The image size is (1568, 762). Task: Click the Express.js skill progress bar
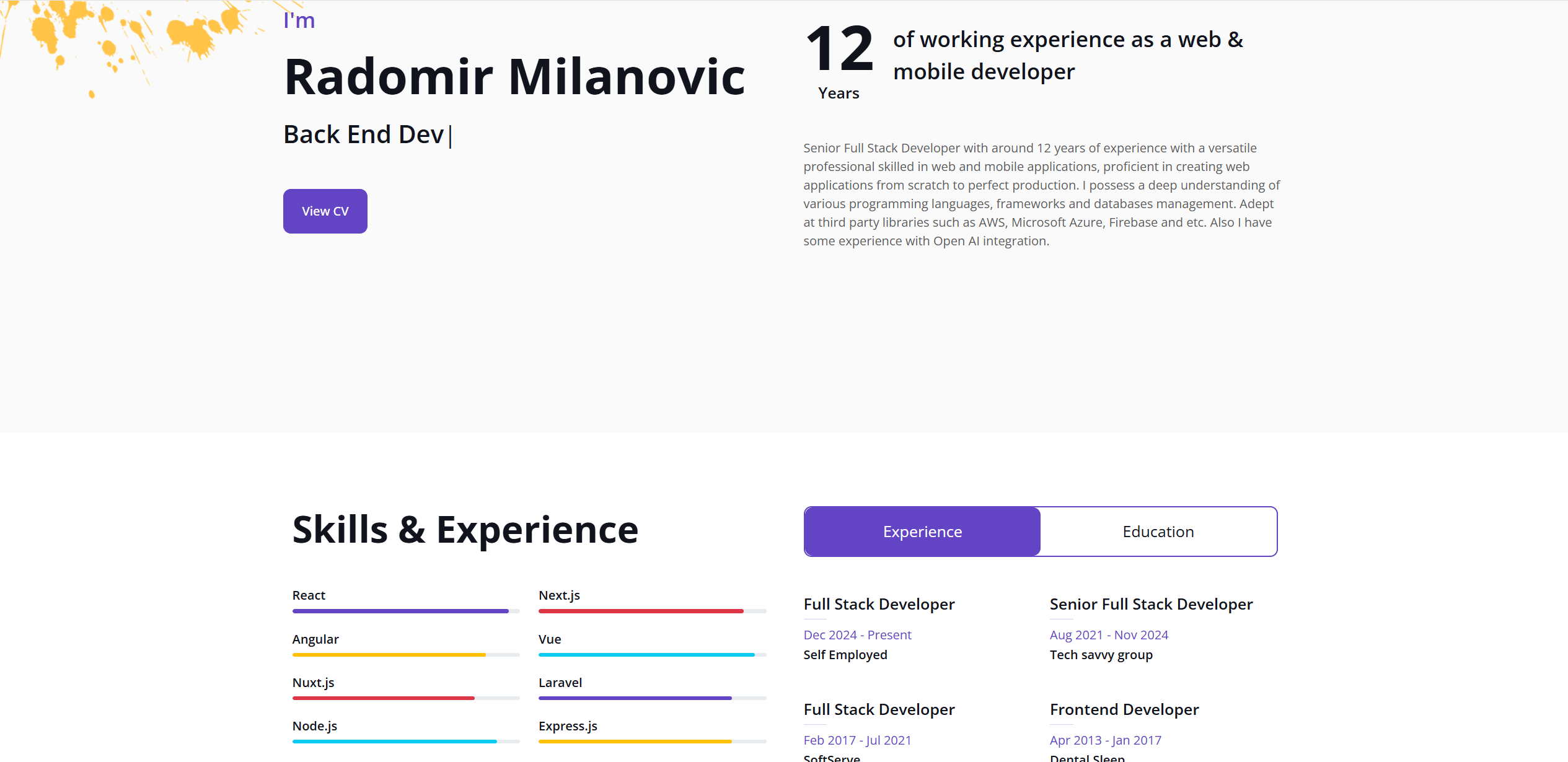(652, 742)
